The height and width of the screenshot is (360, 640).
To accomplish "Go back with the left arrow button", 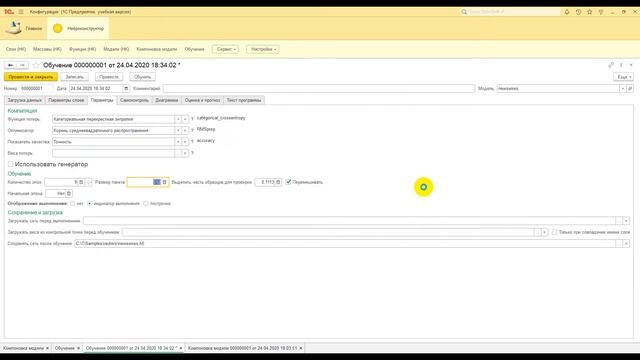I will (x=11, y=65).
